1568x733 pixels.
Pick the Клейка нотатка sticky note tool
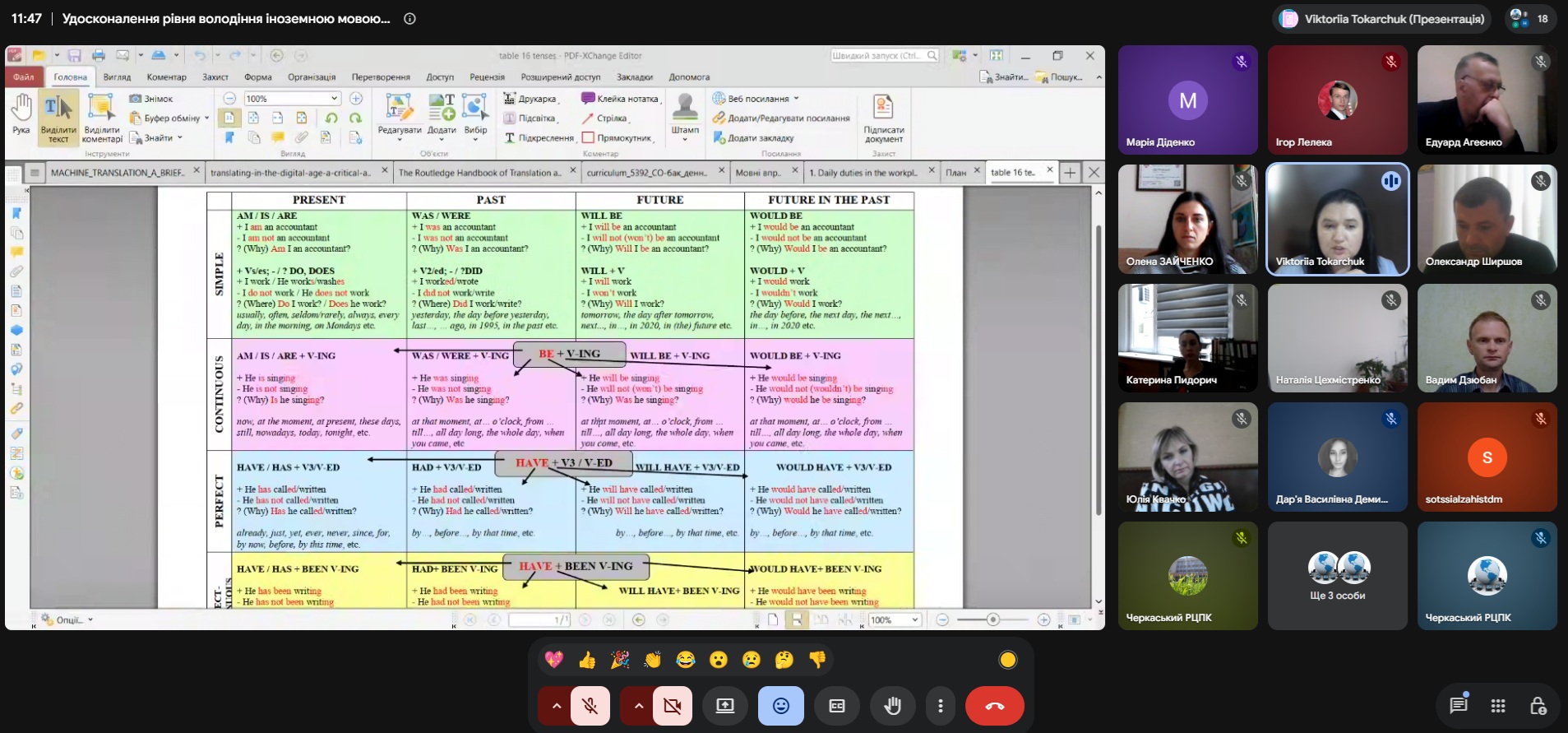[620, 99]
